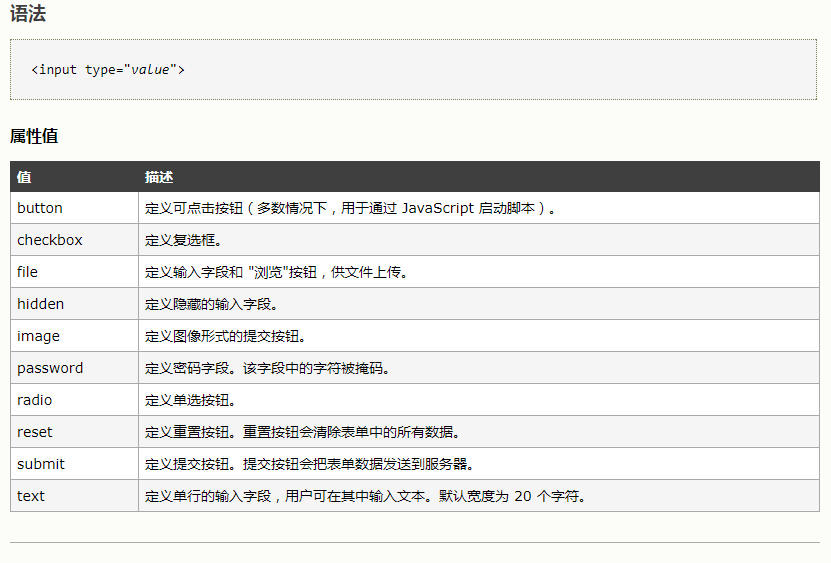Viewport: 831px width, 563px height.
Task: Select the hidden value cell
Action: point(74,304)
